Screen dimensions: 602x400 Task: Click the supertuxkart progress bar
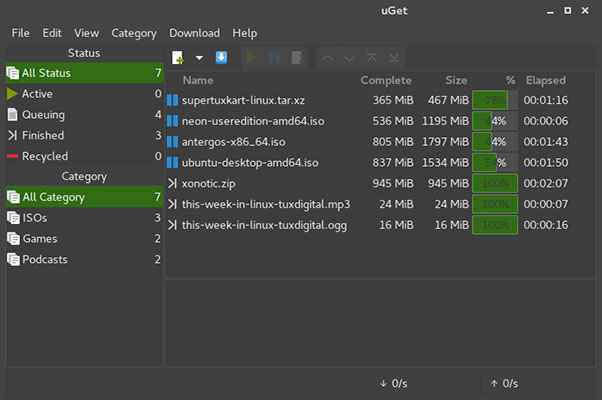(494, 100)
